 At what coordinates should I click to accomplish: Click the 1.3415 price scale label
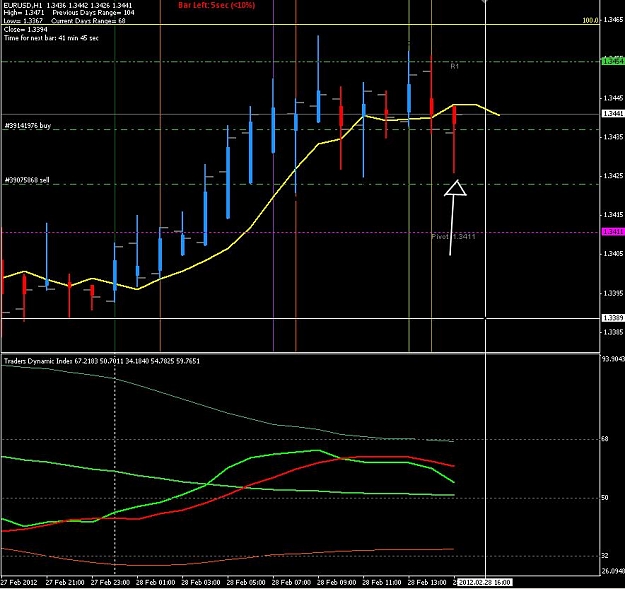coord(613,215)
